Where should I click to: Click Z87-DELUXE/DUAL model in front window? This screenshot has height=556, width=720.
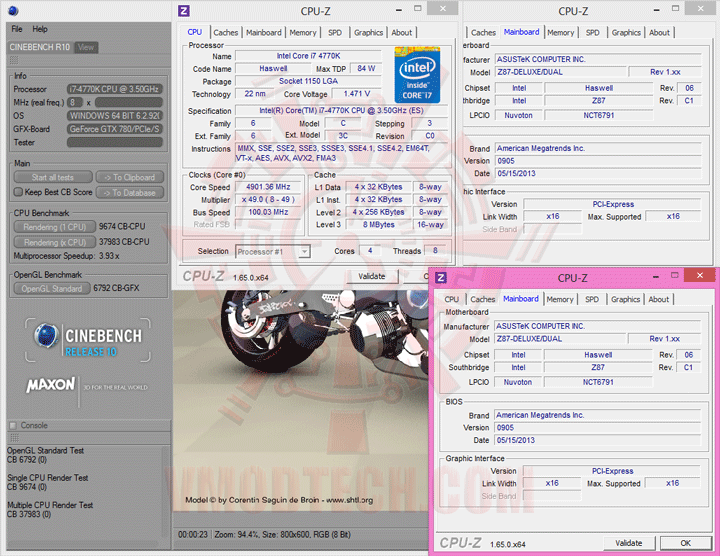click(560, 339)
